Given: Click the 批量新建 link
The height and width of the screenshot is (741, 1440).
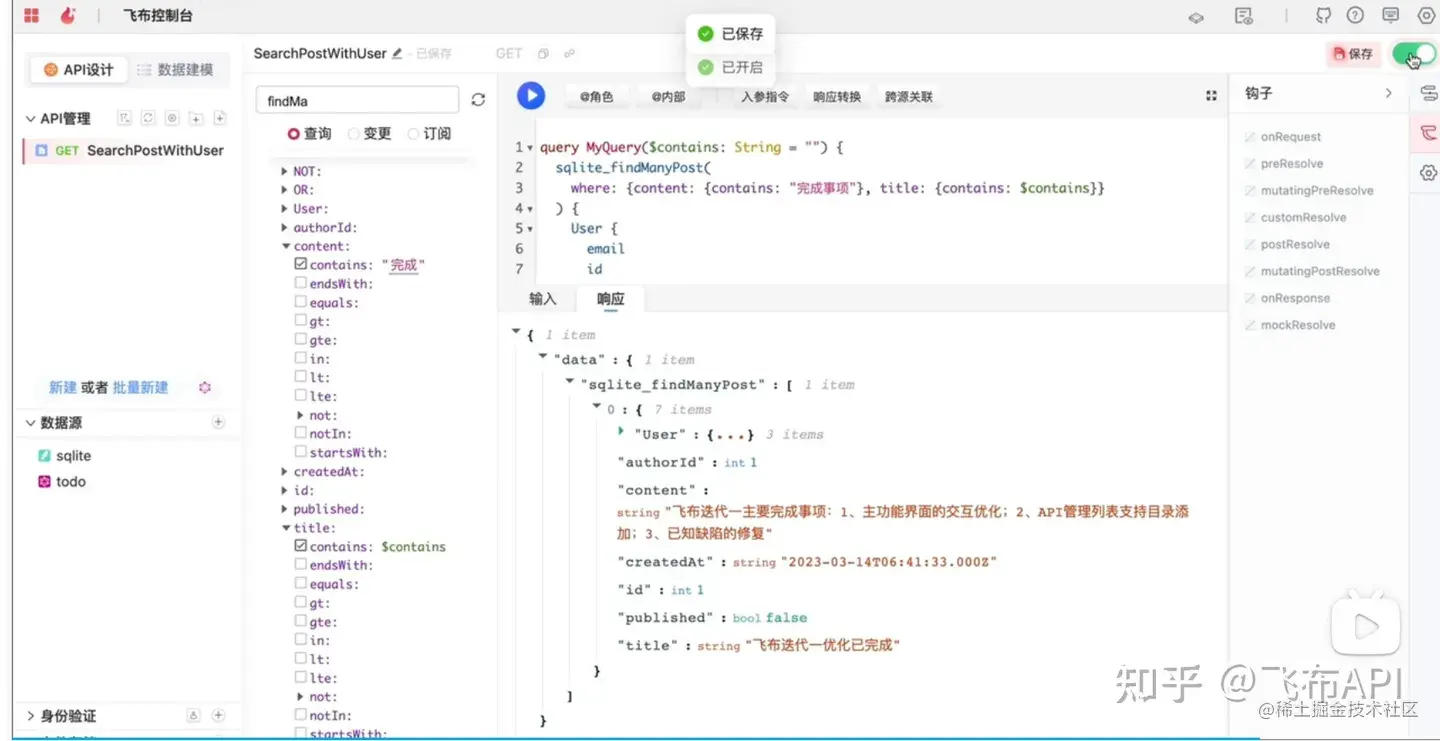Looking at the screenshot, I should [x=140, y=387].
